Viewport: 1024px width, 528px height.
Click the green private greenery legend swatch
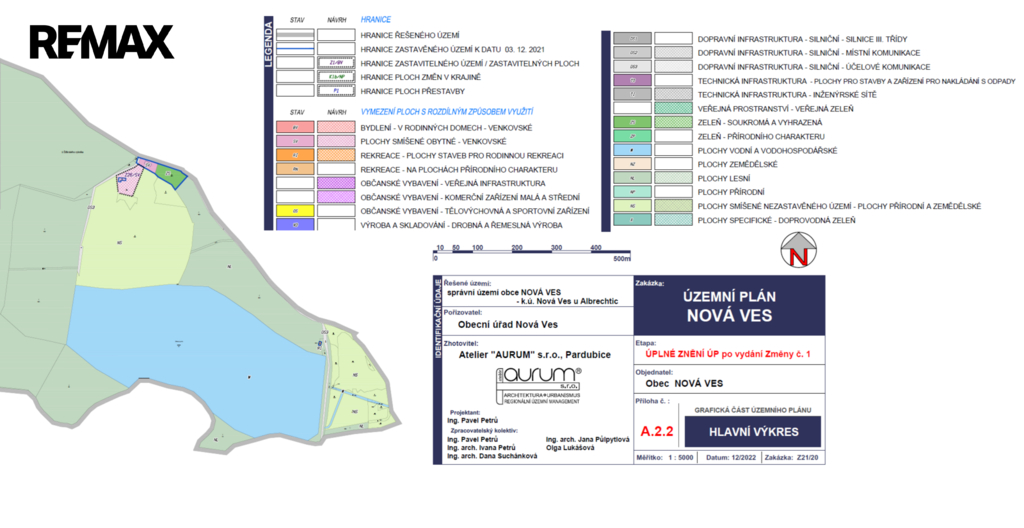coord(632,122)
